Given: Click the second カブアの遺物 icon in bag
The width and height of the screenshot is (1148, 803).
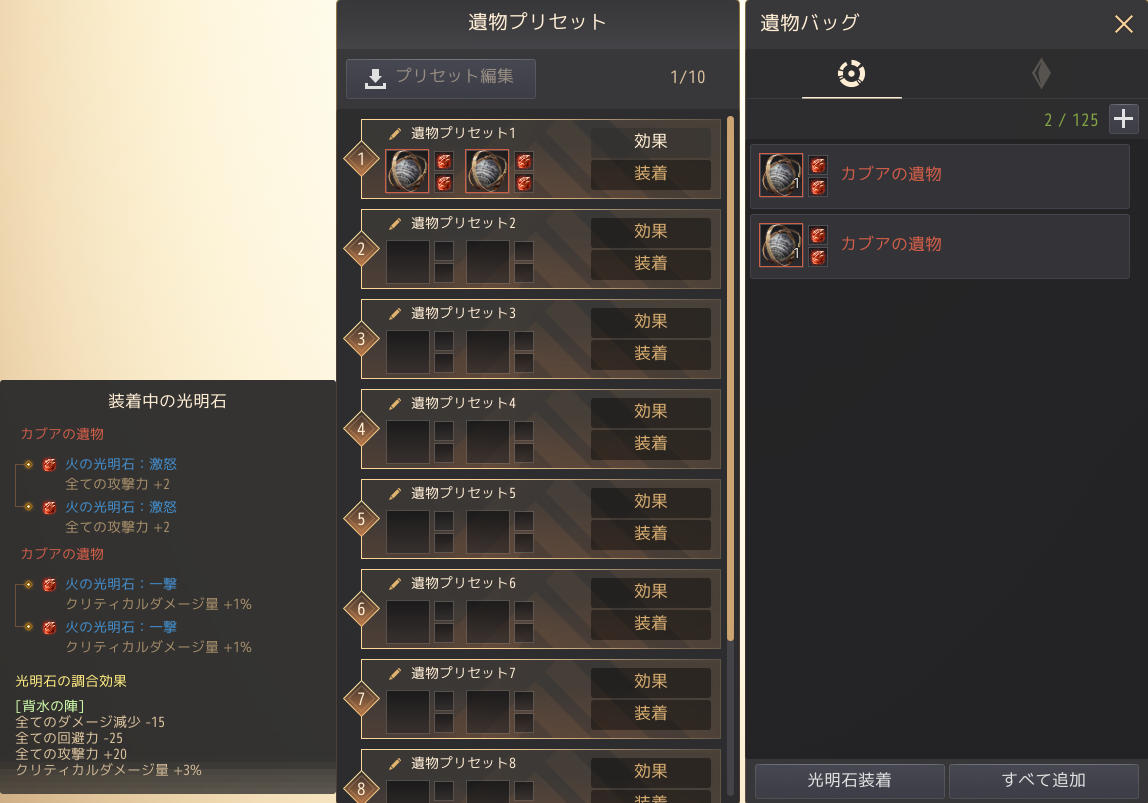Looking at the screenshot, I should [x=780, y=245].
